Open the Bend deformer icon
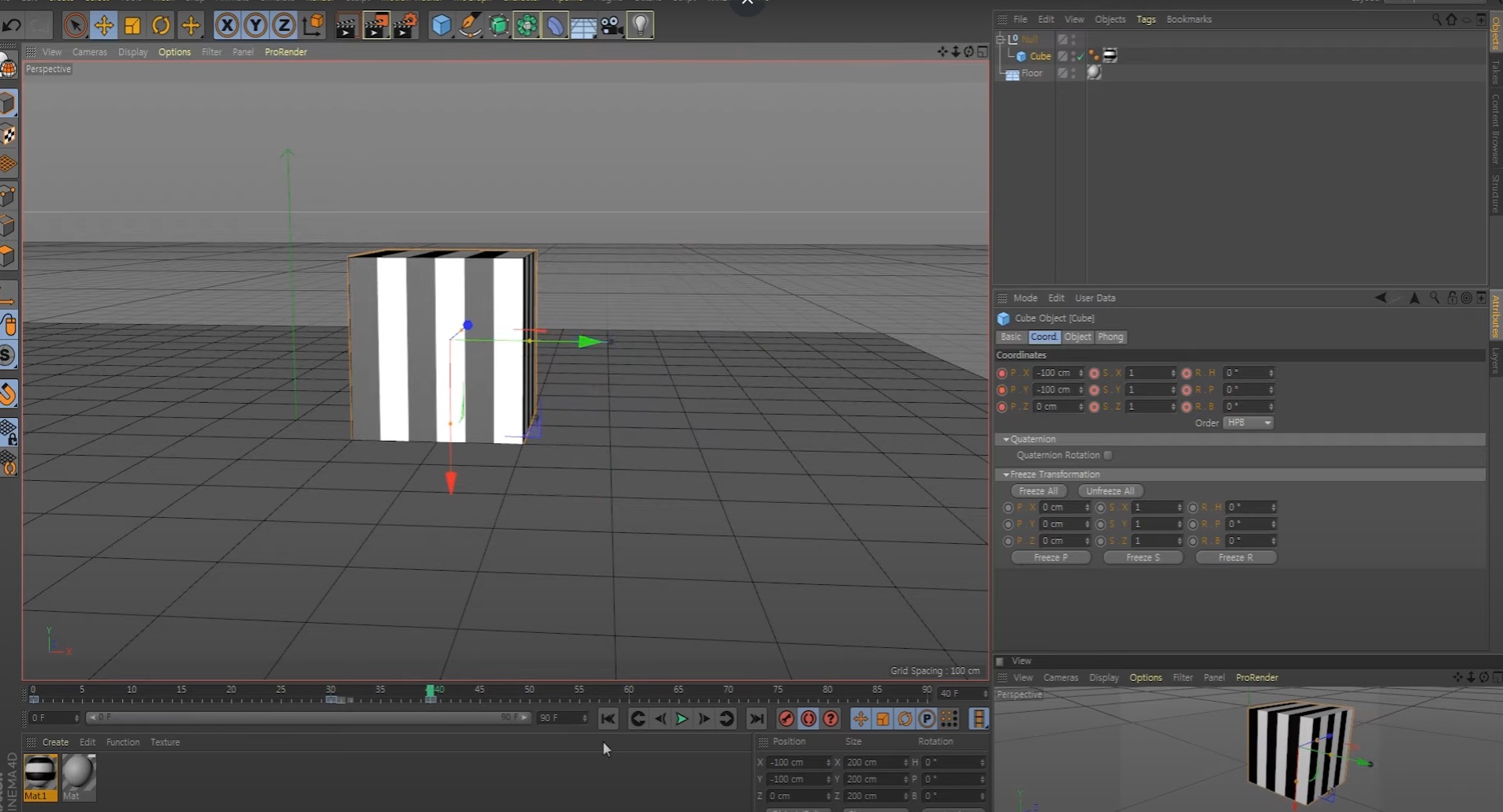 555,26
